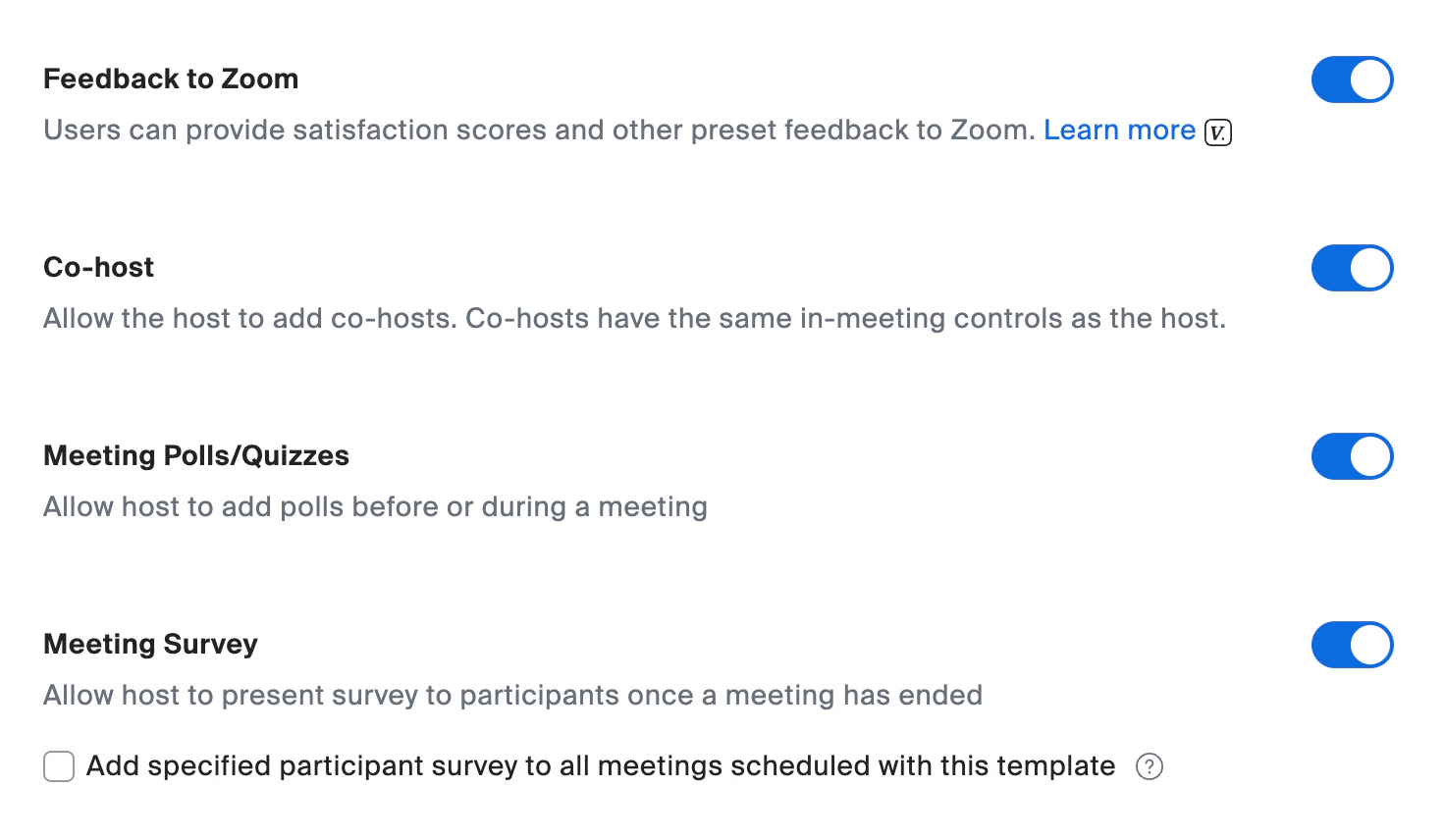Image resolution: width=1445 pixels, height=840 pixels.
Task: Turn off the Co-host setting
Action: click(x=1353, y=268)
